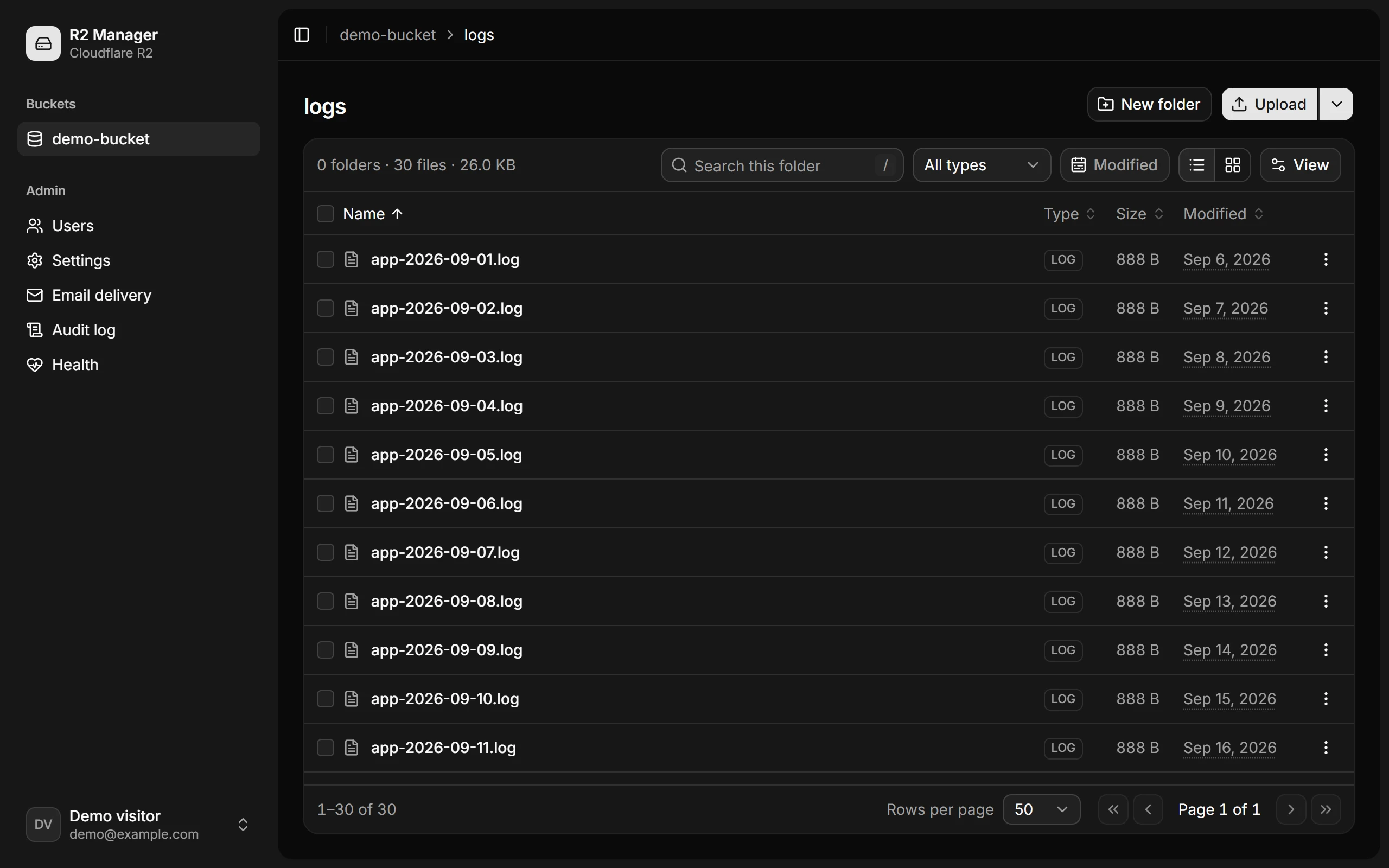This screenshot has width=1389, height=868.
Task: Jump to the last page
Action: (1326, 809)
